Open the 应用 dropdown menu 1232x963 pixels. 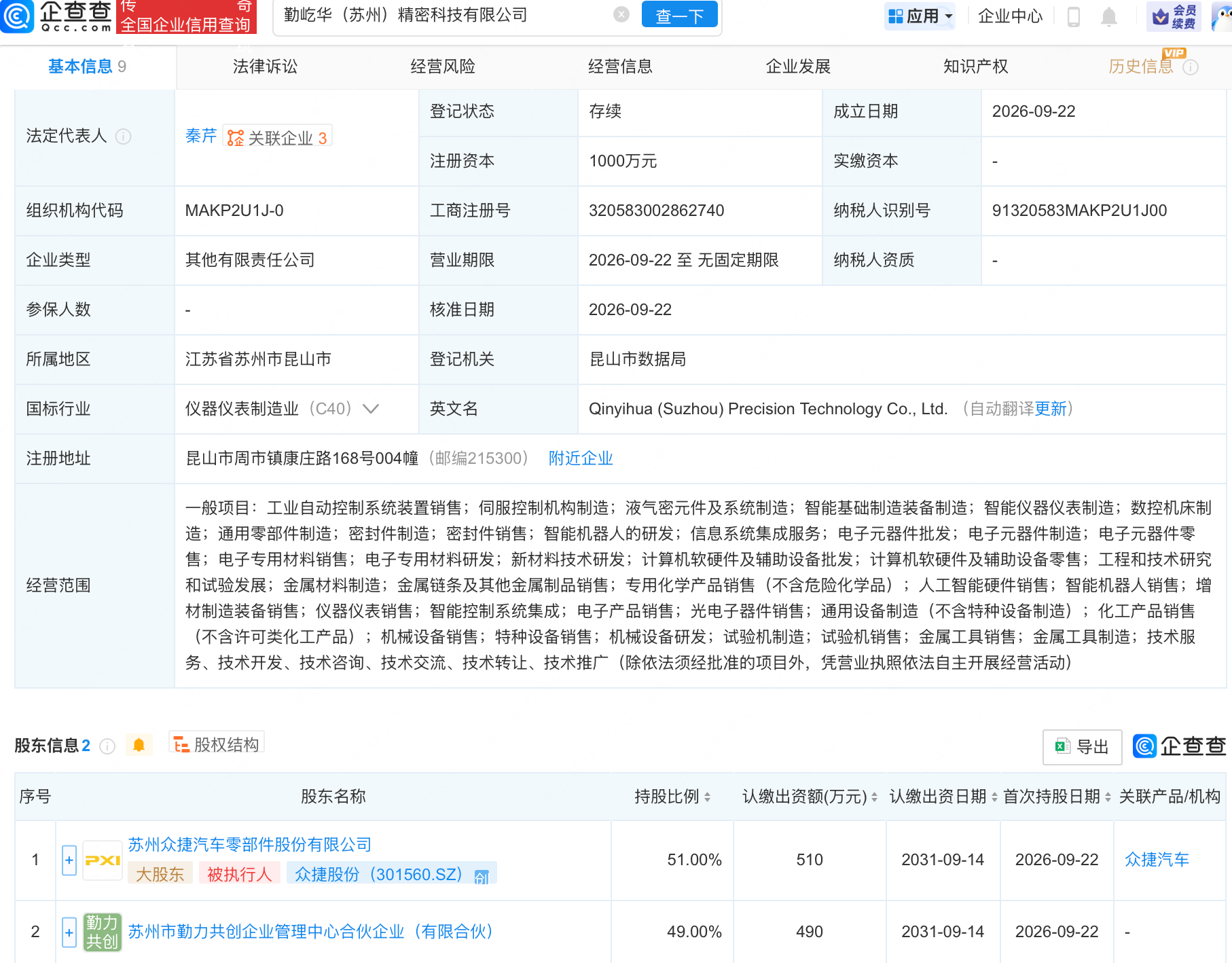point(920,16)
